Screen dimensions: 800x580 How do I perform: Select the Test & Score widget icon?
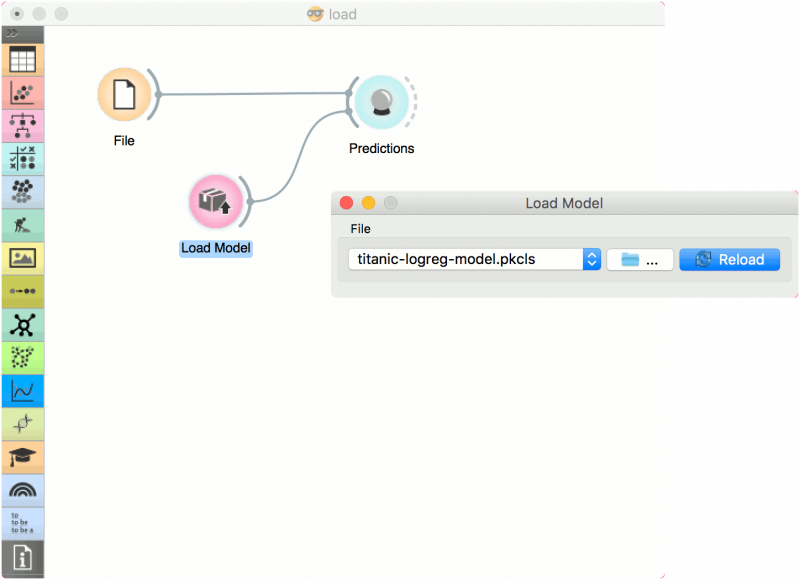point(22,158)
